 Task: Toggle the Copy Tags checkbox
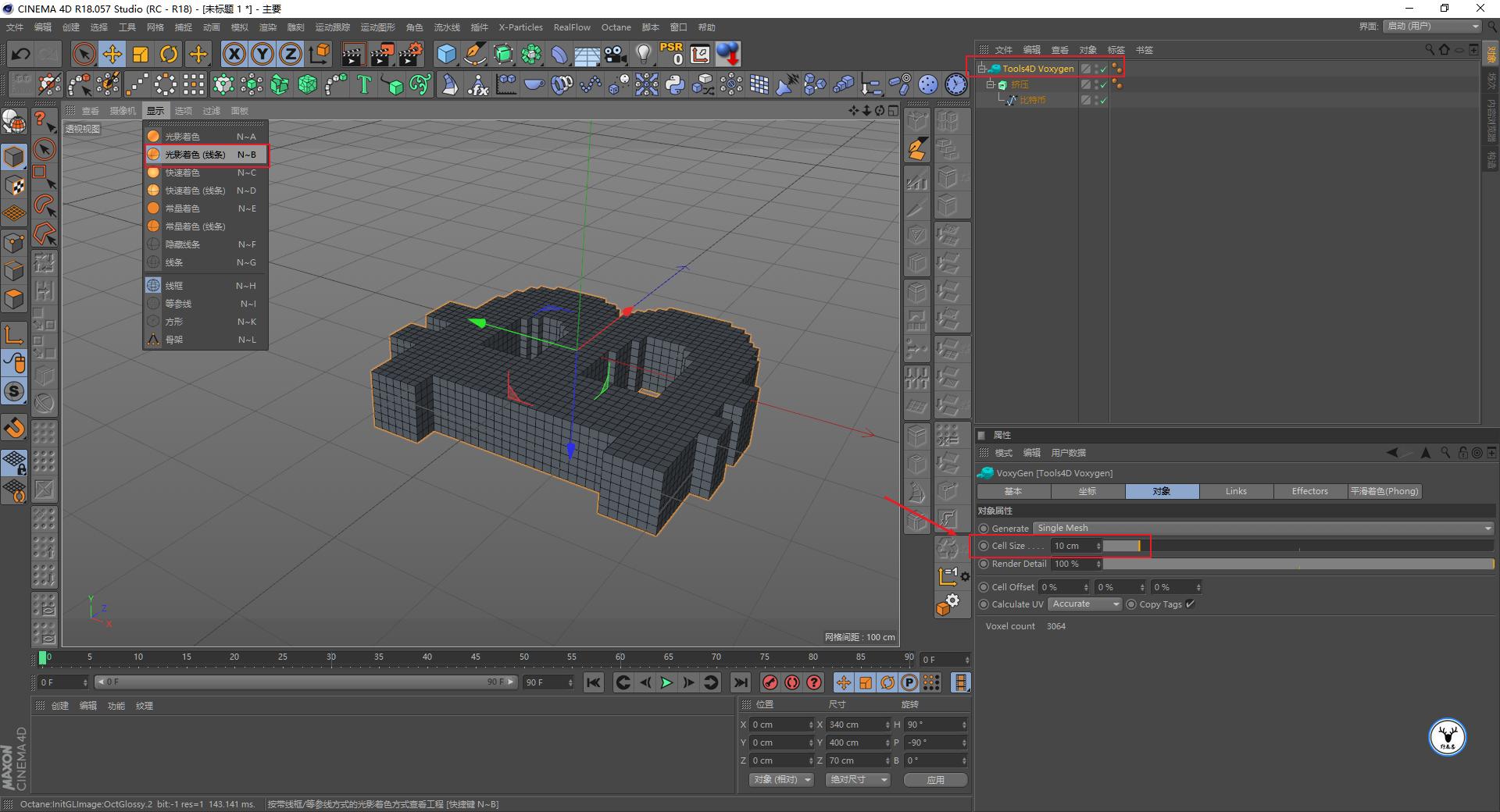(x=1190, y=604)
